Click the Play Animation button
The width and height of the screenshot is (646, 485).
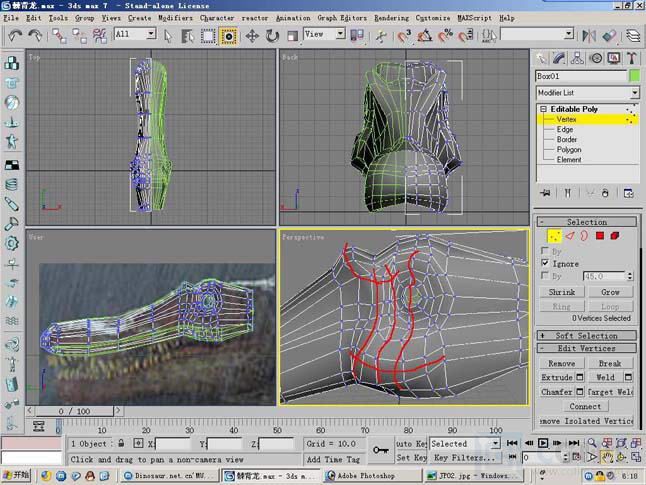coord(543,443)
